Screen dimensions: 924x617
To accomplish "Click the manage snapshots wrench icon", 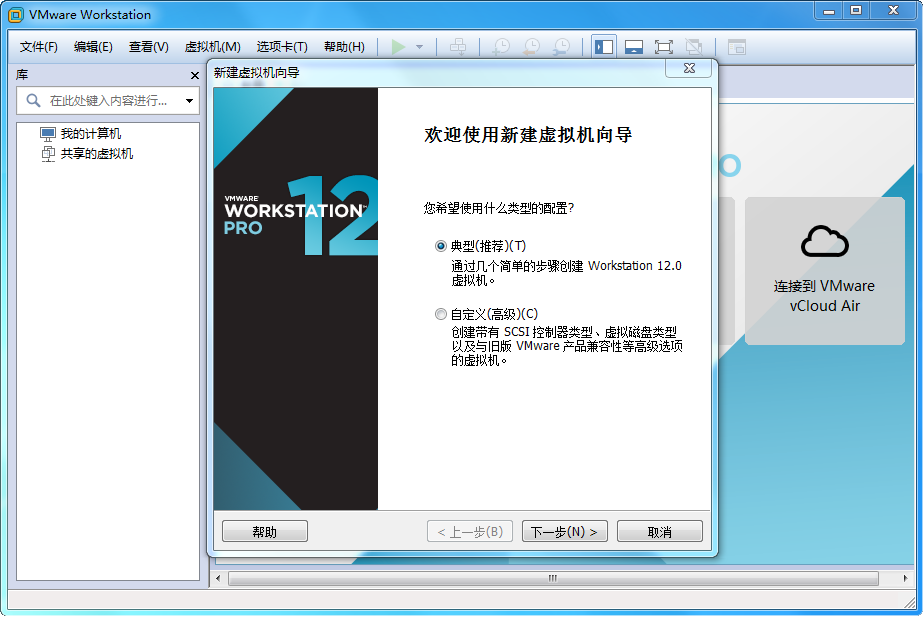I will pos(562,47).
